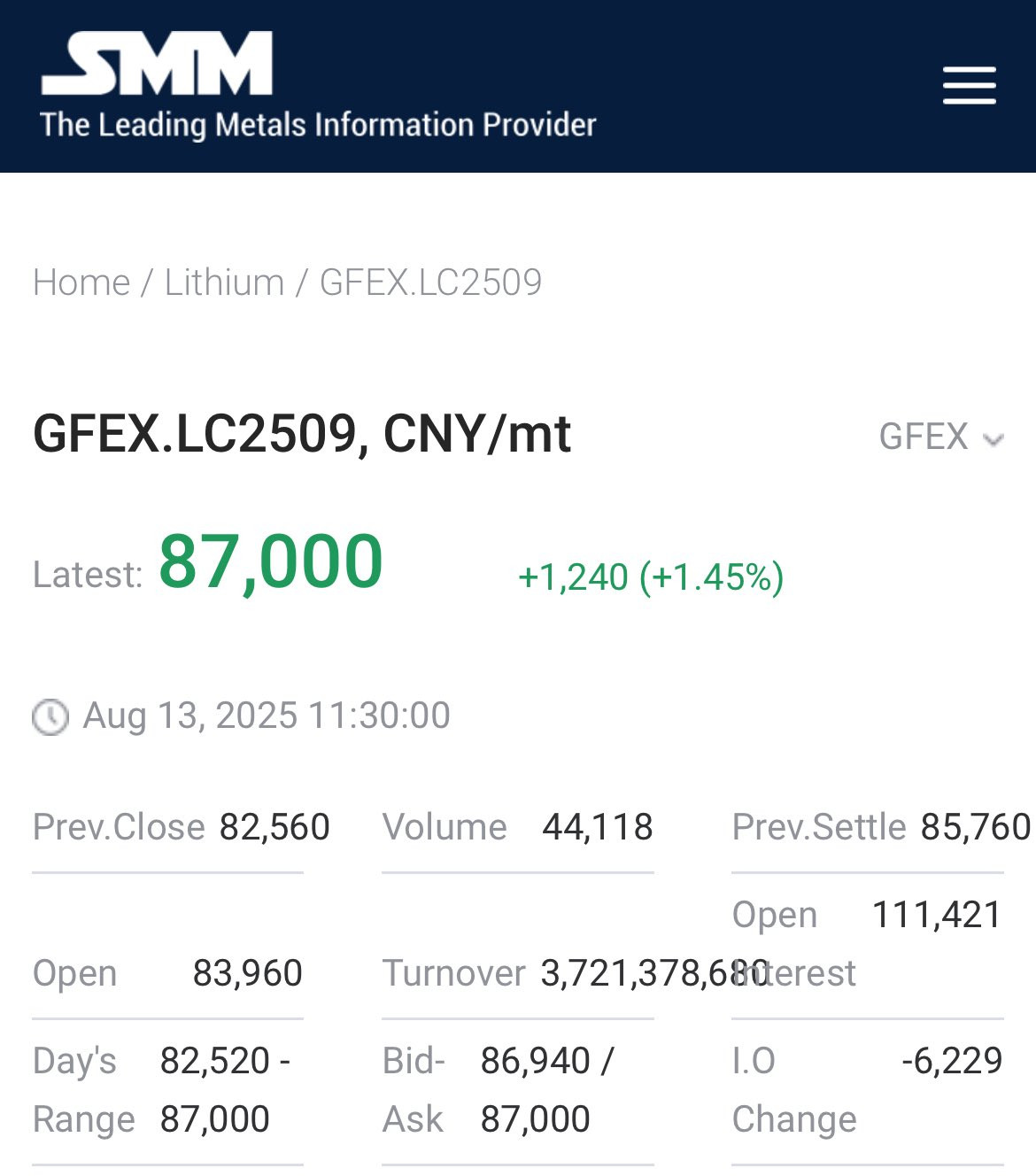The height and width of the screenshot is (1176, 1036).
Task: Click the Volume figure 44,118
Action: click(x=598, y=827)
